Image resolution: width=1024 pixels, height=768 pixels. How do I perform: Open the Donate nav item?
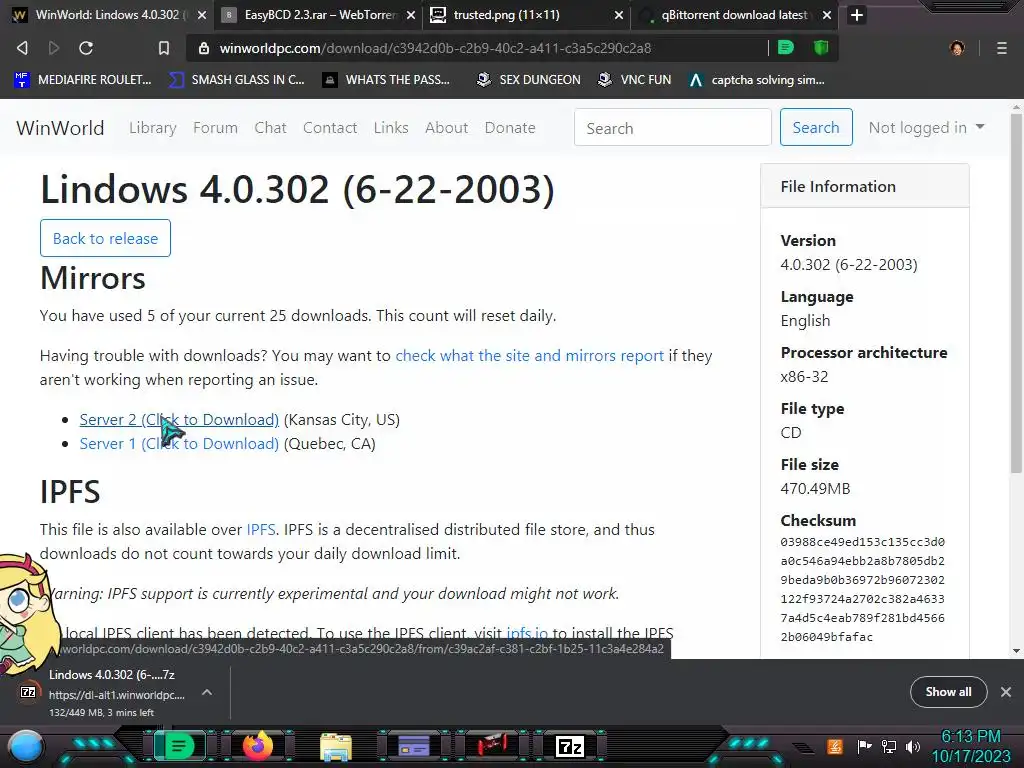(510, 127)
